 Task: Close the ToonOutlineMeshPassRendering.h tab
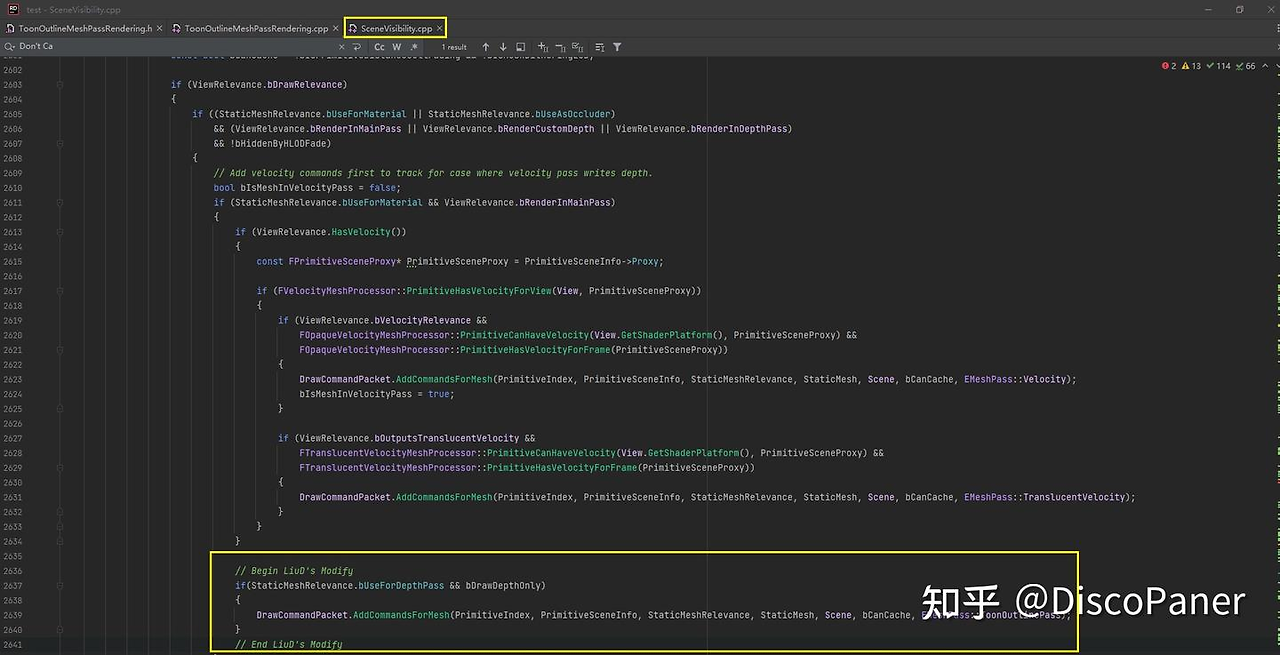tap(160, 28)
